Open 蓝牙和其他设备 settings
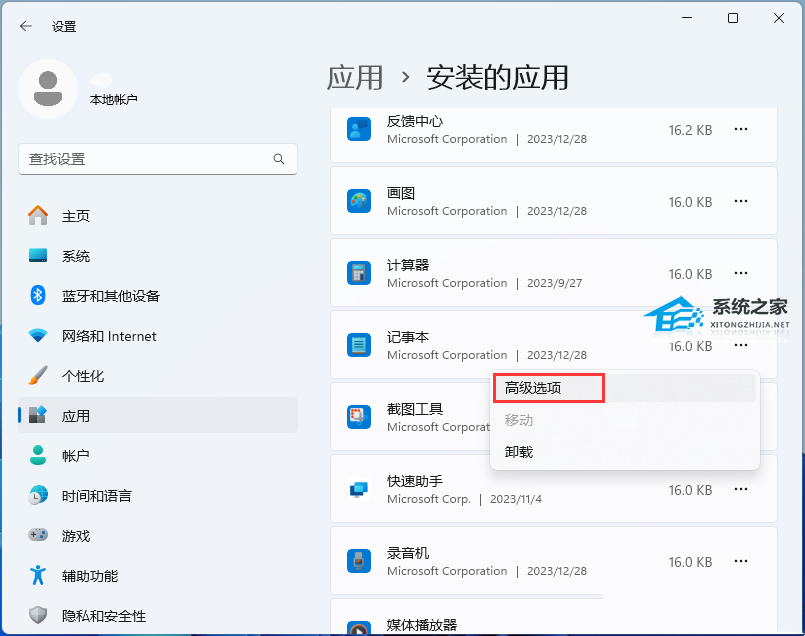The image size is (805, 636). (x=110, y=296)
